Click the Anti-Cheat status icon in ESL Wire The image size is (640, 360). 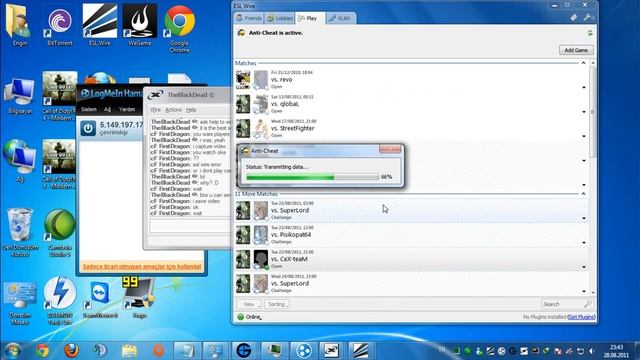(x=241, y=33)
